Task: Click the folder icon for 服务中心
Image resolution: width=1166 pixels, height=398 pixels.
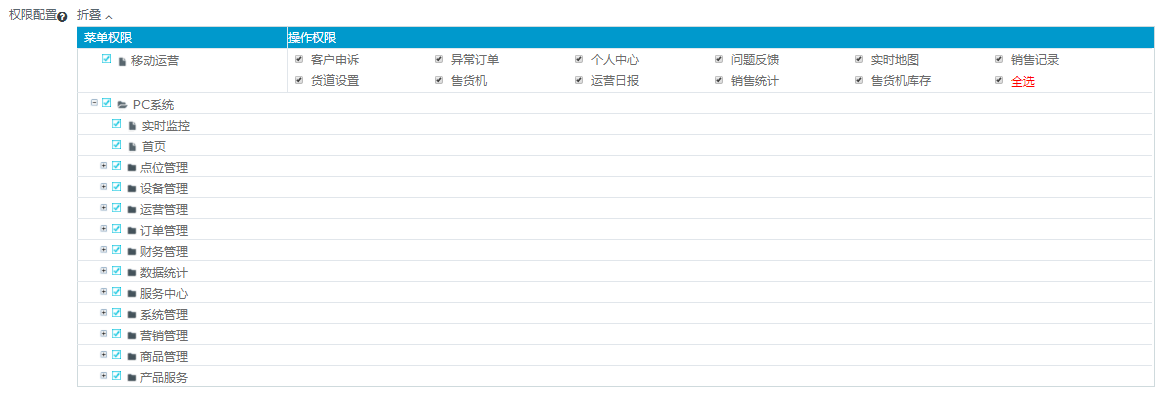Action: [x=132, y=294]
